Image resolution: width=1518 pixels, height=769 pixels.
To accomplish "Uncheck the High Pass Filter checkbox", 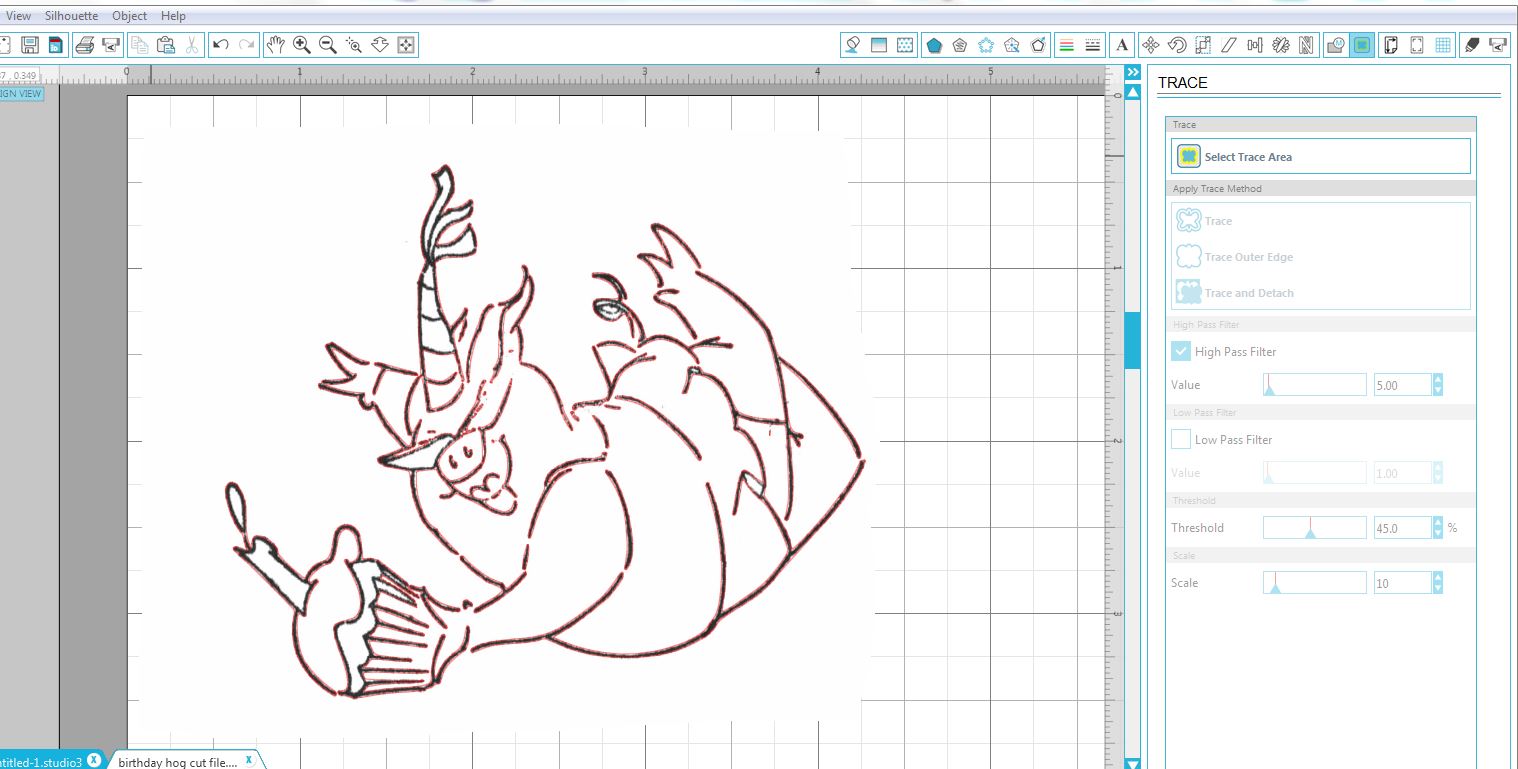I will click(x=1181, y=351).
